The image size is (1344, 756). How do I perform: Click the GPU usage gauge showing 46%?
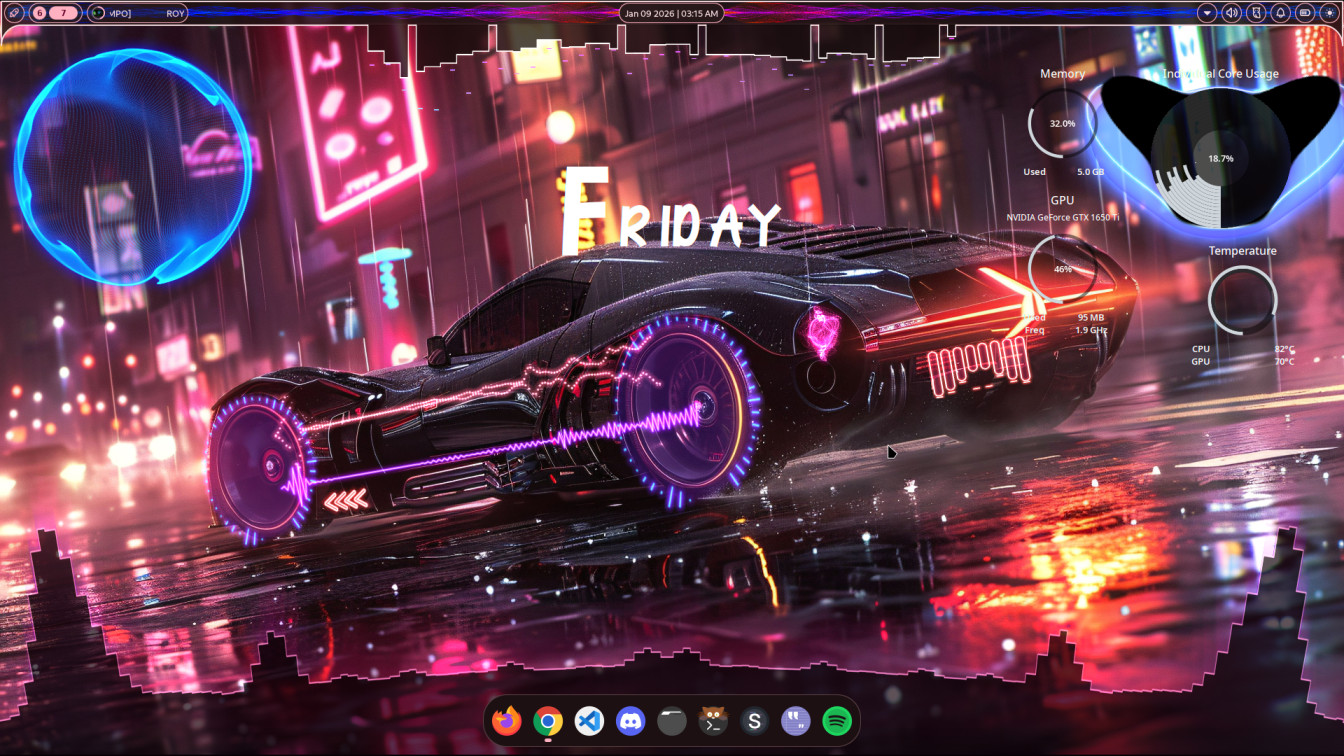coord(1062,269)
